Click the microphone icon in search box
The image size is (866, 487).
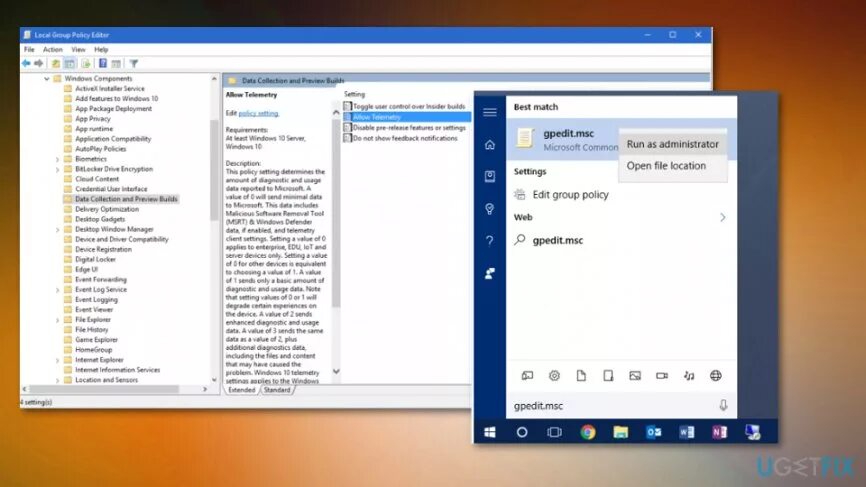click(x=724, y=406)
